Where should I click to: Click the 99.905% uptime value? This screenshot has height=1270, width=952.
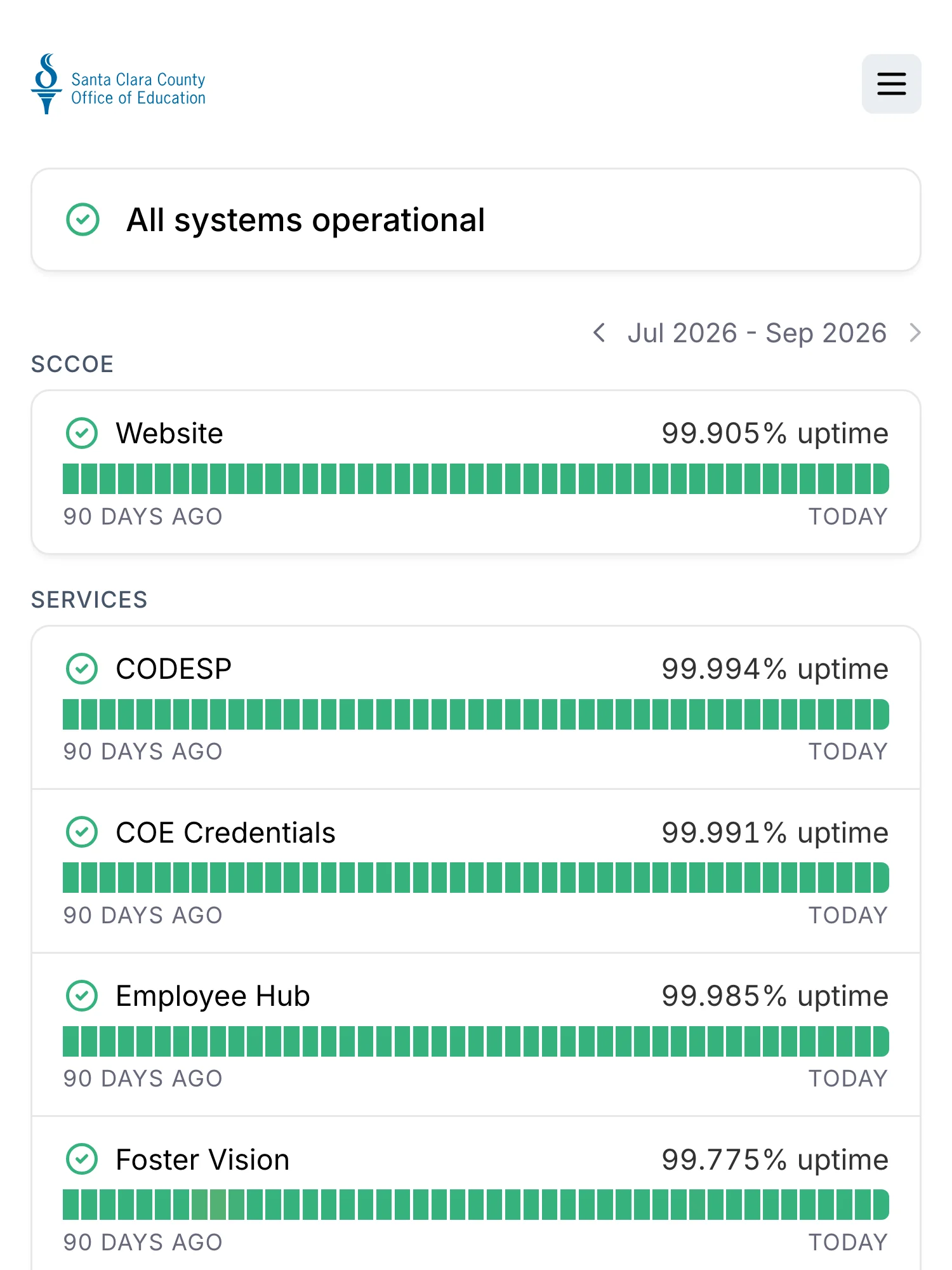coord(774,433)
